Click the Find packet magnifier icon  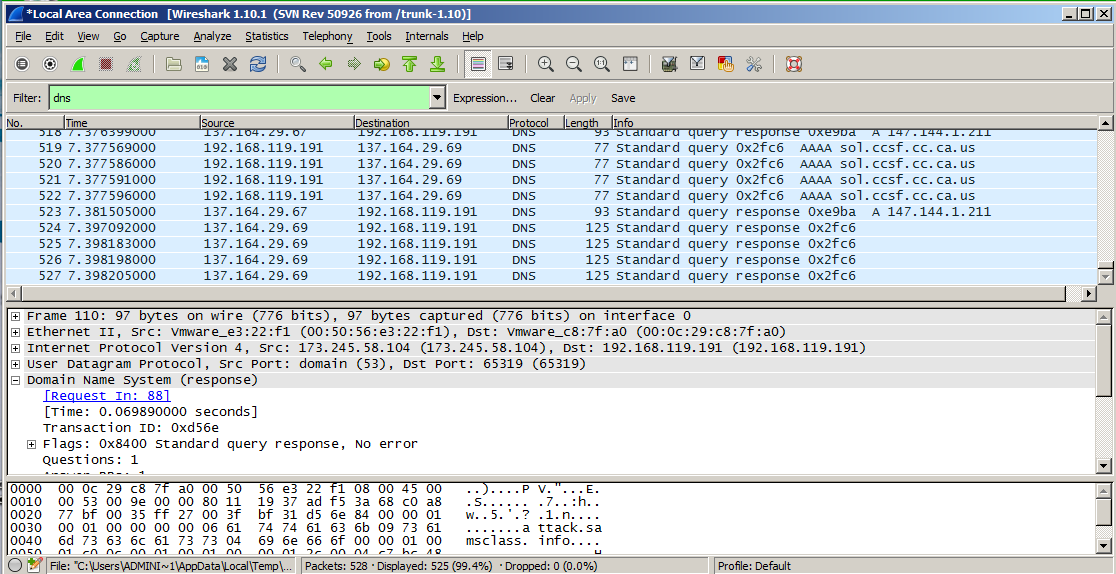(x=298, y=65)
